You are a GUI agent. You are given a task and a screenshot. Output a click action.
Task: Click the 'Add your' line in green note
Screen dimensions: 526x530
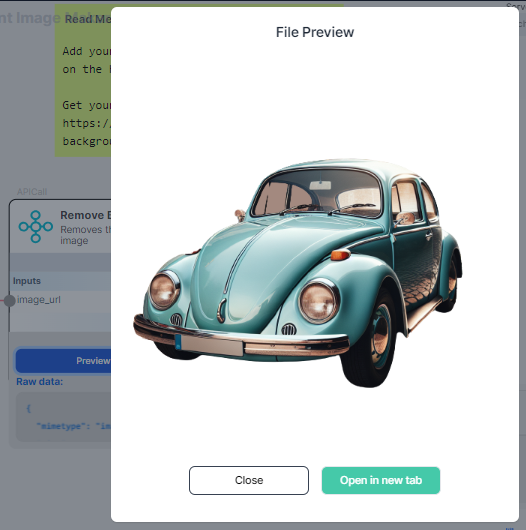87,51
